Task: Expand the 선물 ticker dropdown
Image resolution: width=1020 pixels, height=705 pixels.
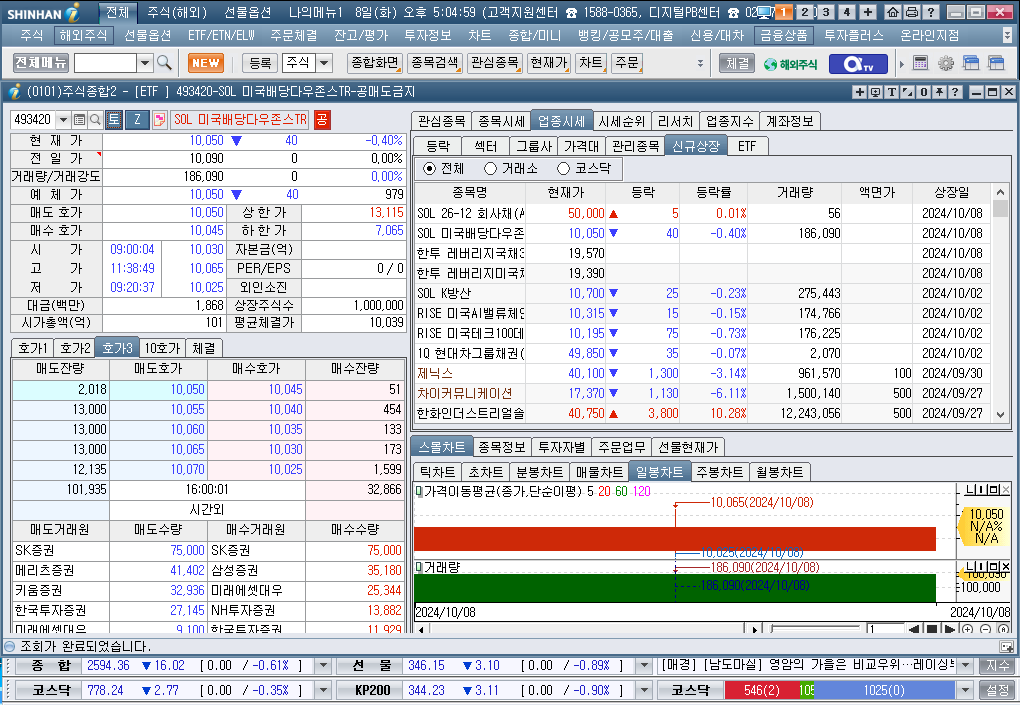Action: point(644,665)
